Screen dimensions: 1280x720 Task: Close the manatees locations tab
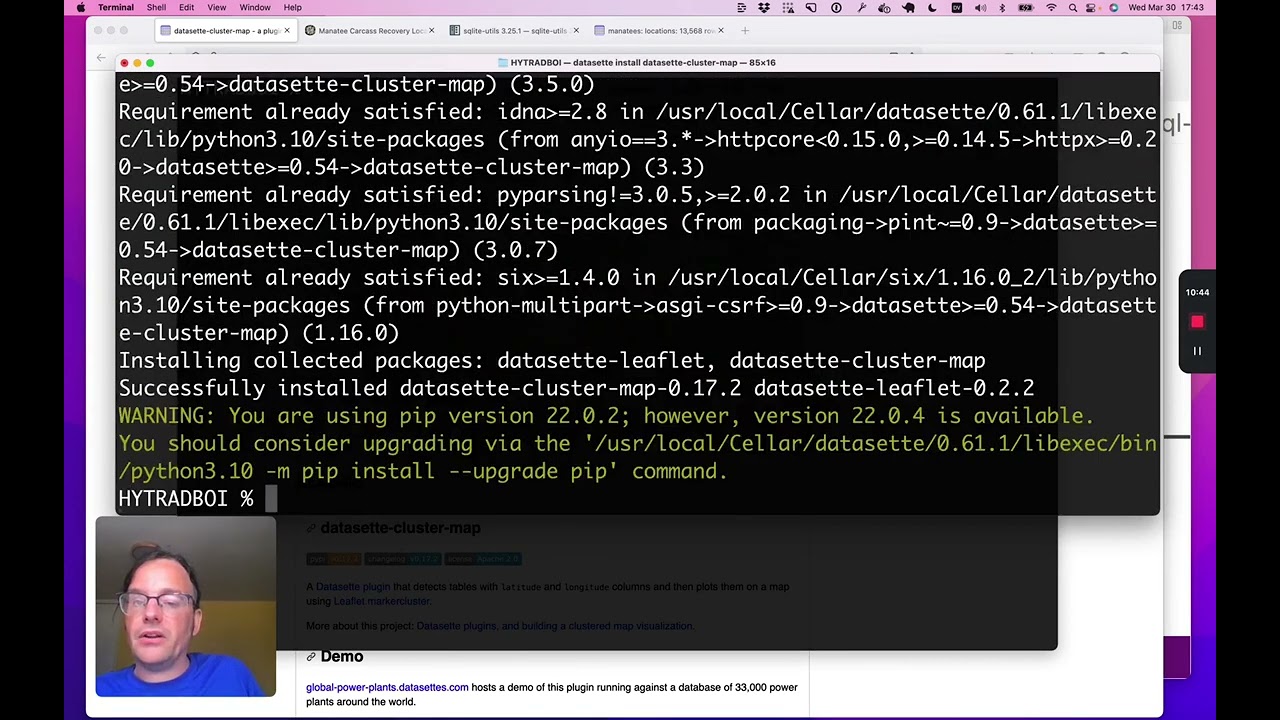[x=719, y=30]
